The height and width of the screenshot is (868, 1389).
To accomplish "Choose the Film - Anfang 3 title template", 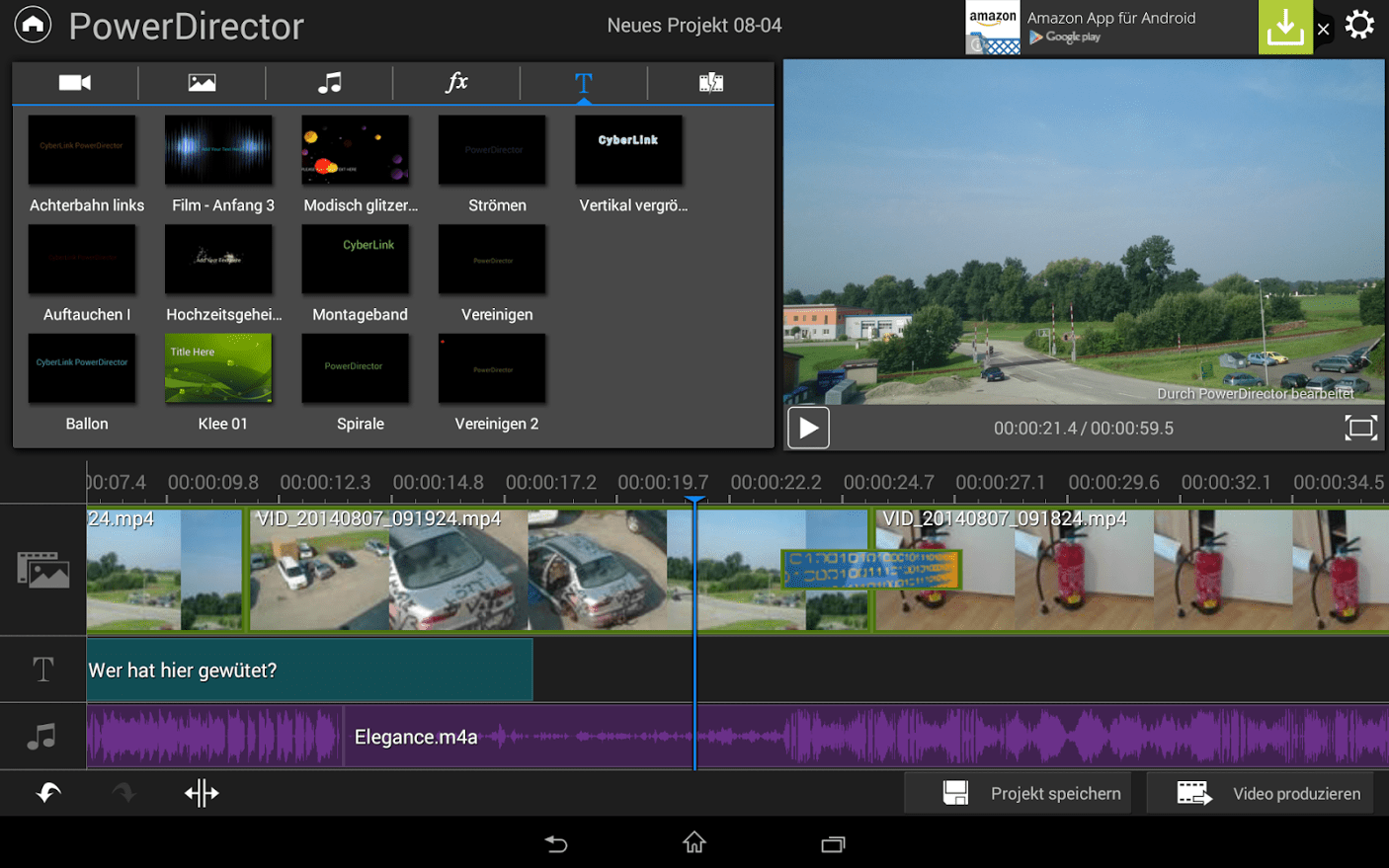I will tap(218, 150).
